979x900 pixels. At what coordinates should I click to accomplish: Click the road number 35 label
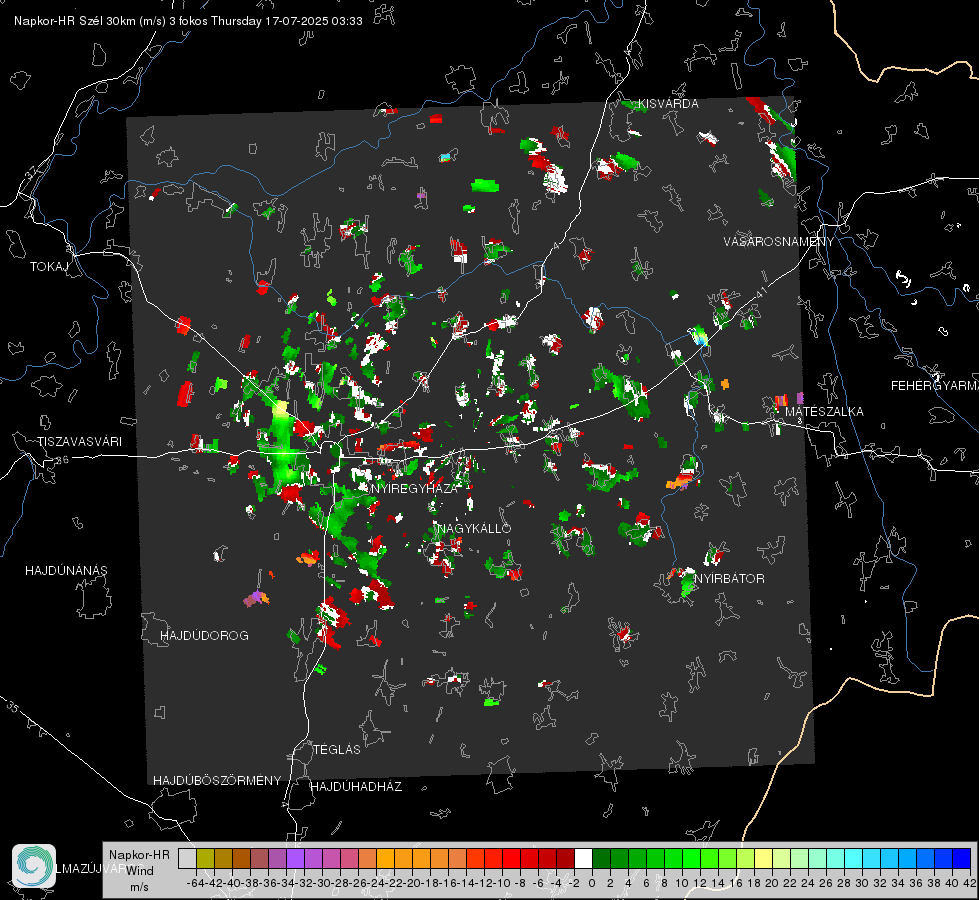tap(12, 706)
